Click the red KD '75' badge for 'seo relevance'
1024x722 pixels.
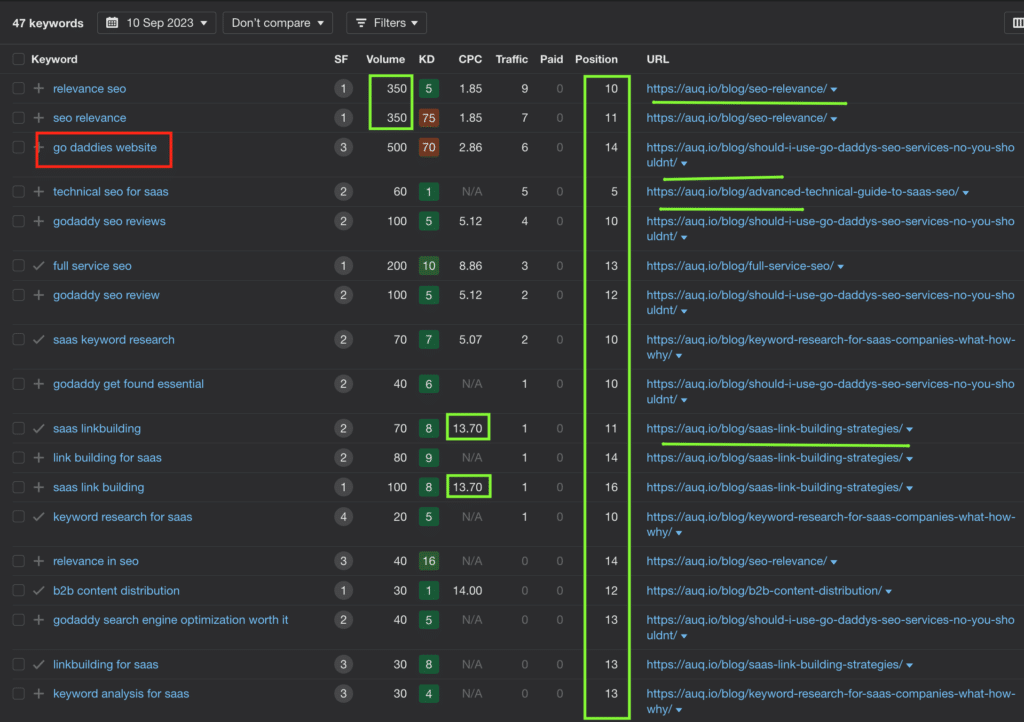click(428, 118)
